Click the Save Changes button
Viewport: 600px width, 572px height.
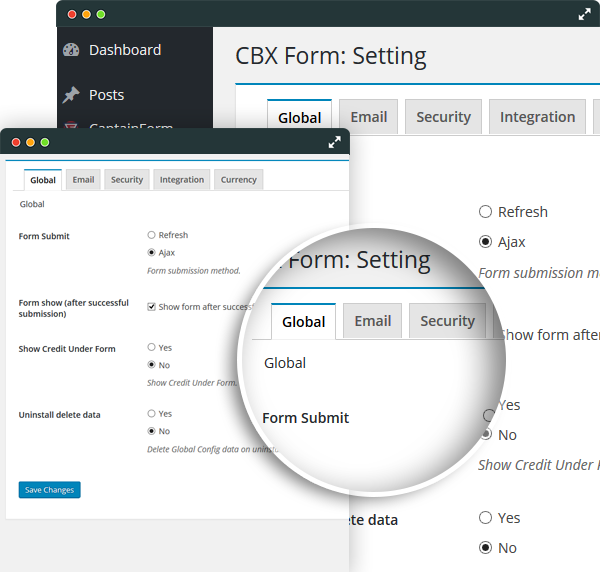click(x=49, y=490)
